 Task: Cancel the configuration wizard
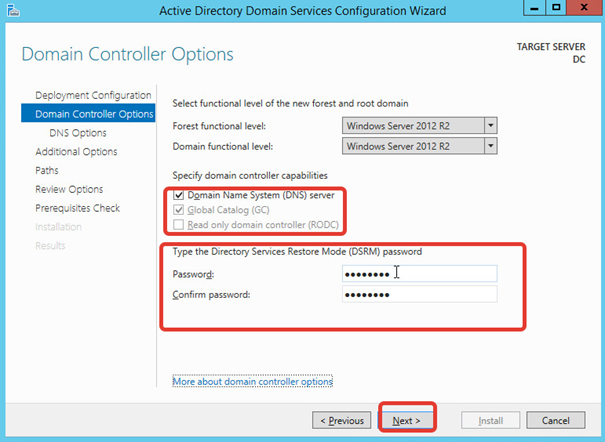tap(555, 420)
